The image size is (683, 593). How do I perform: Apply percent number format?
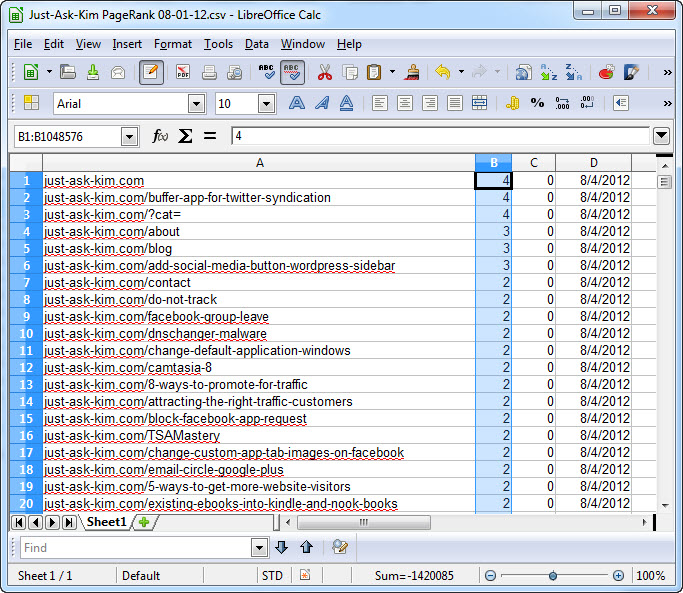[537, 103]
